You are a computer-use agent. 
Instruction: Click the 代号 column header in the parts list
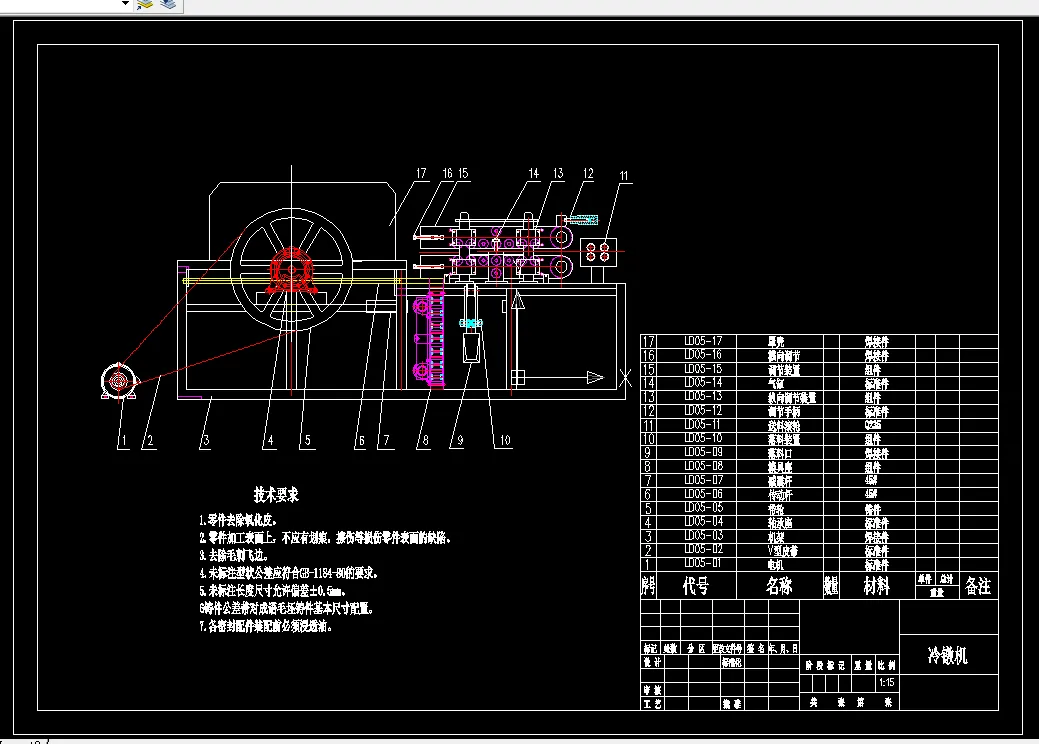click(696, 586)
